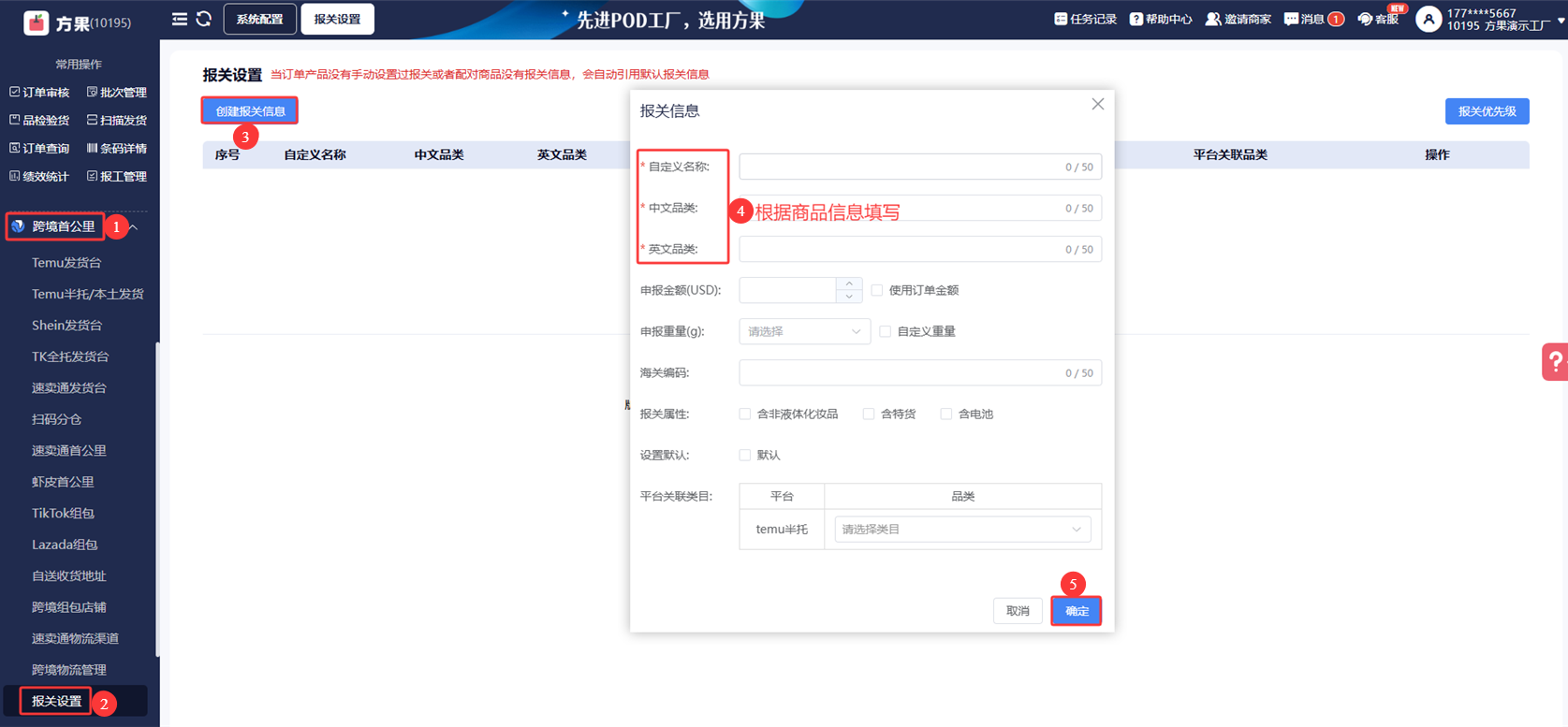Open 报工管理 shortcut
This screenshot has width=1568, height=727.
pyautogui.click(x=117, y=177)
